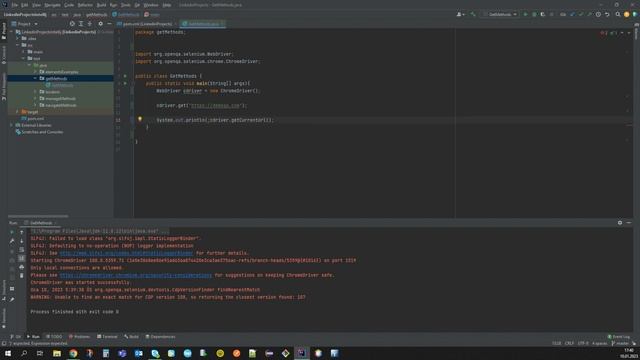Open the user account icon in toolbar
Image resolution: width=640 pixels, height=360 pixels.
click(x=460, y=14)
